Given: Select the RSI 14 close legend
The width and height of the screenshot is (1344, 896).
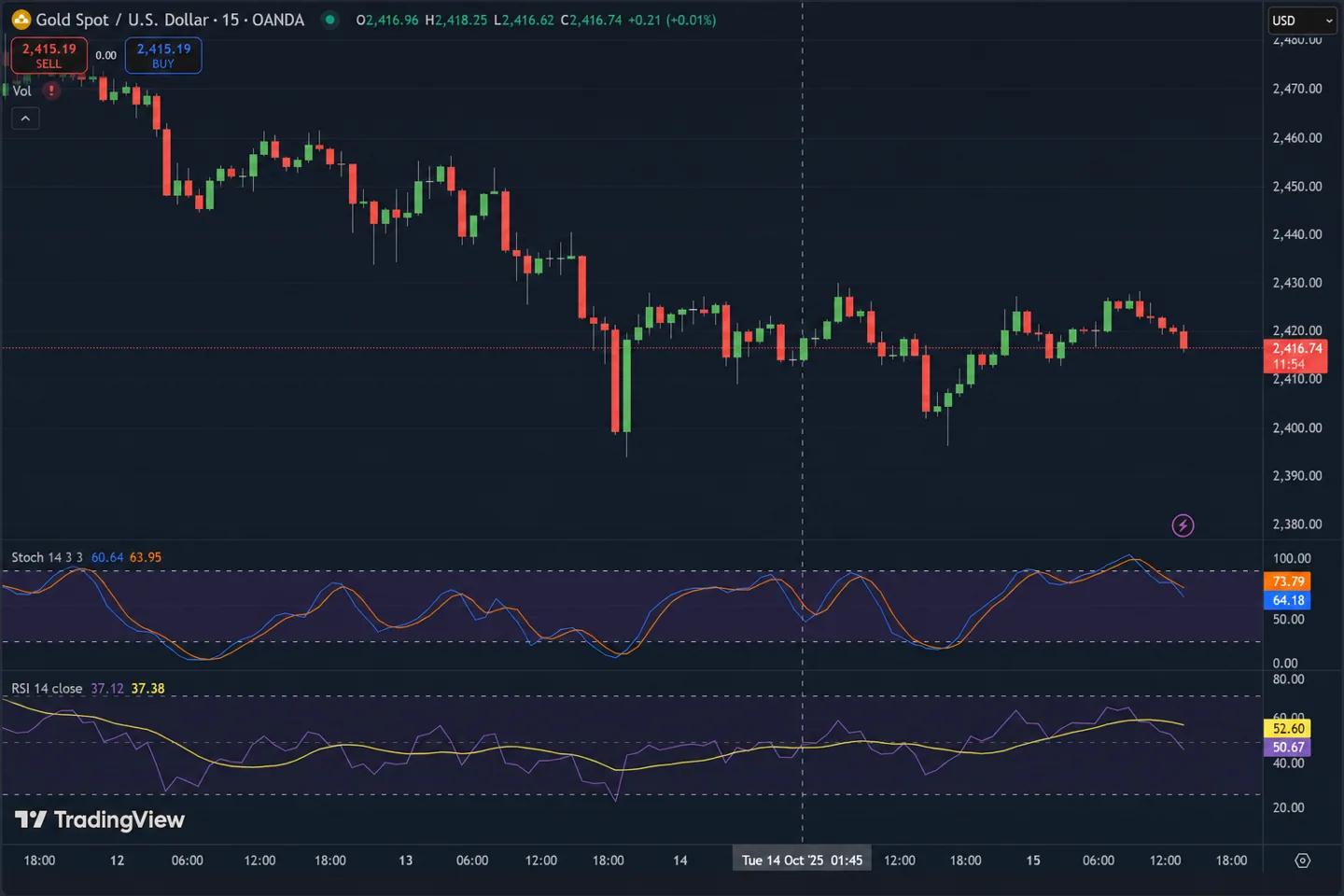Looking at the screenshot, I should (47, 689).
